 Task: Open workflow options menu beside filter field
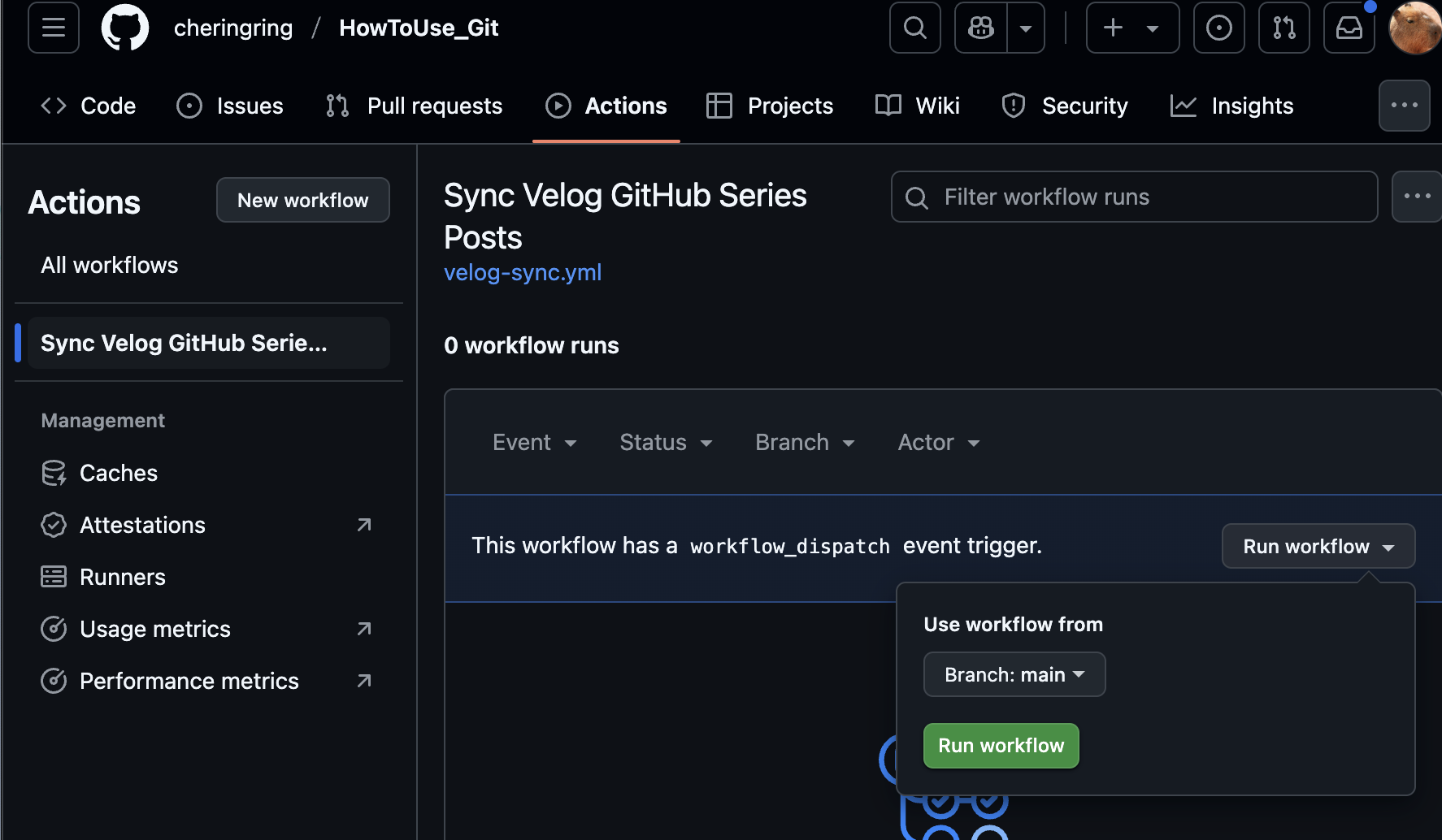point(1417,197)
